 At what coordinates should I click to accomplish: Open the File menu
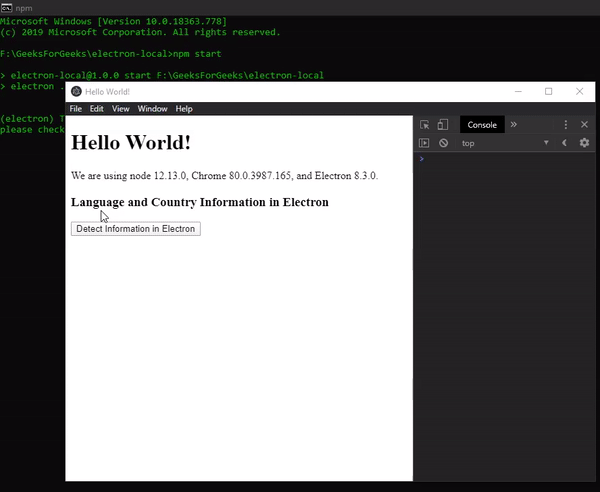coord(76,109)
